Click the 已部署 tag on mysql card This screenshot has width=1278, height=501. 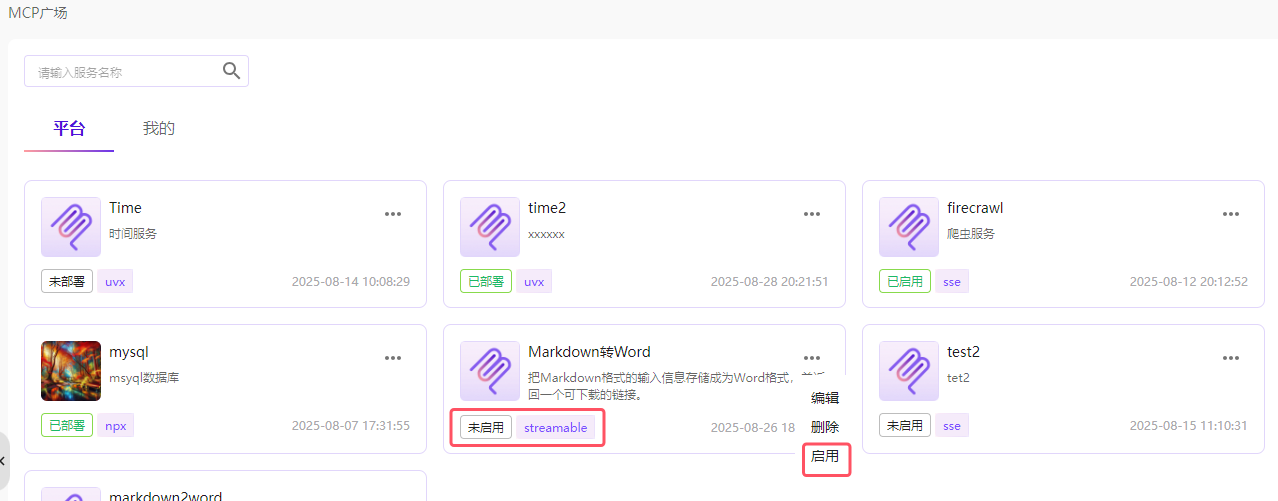[x=67, y=425]
